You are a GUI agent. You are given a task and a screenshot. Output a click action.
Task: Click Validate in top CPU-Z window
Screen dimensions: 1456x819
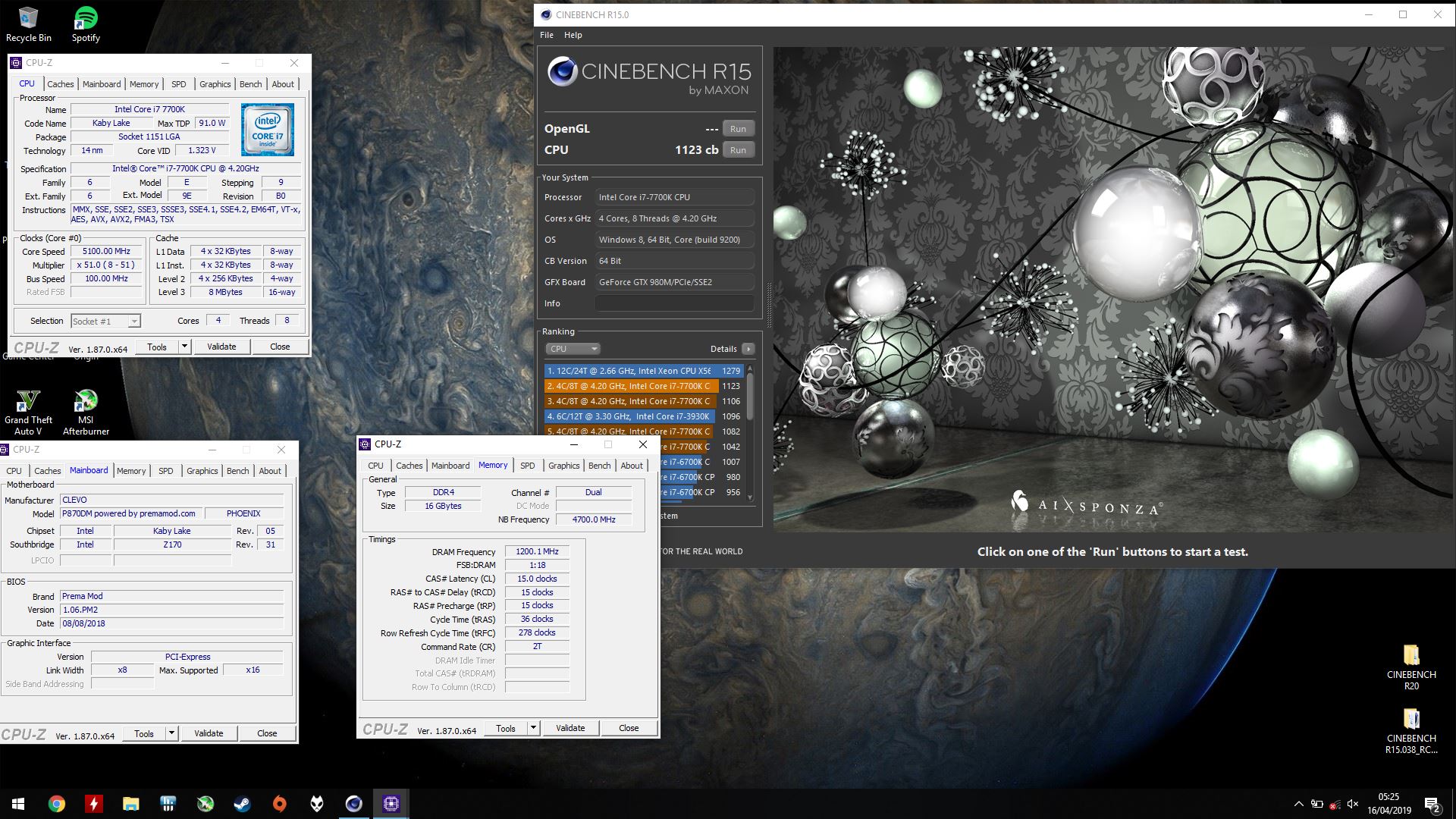(221, 347)
